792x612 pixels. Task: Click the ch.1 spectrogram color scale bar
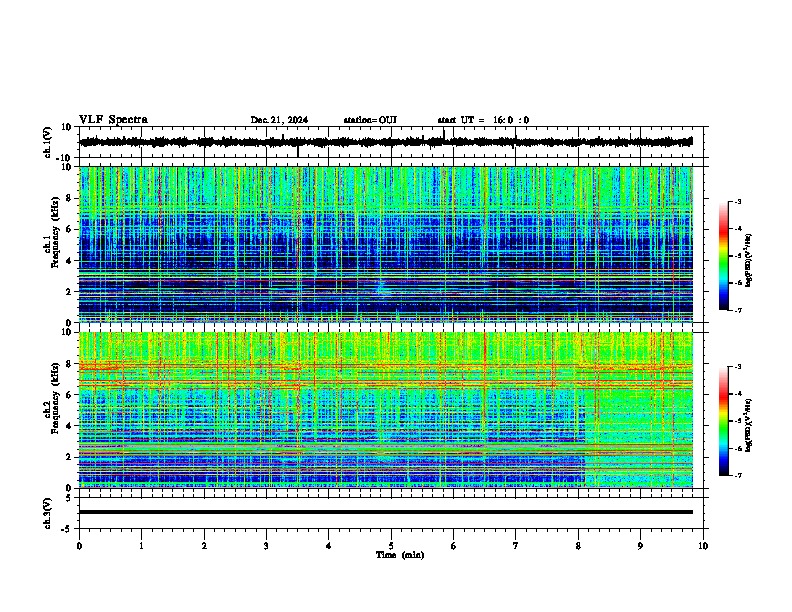[724, 256]
